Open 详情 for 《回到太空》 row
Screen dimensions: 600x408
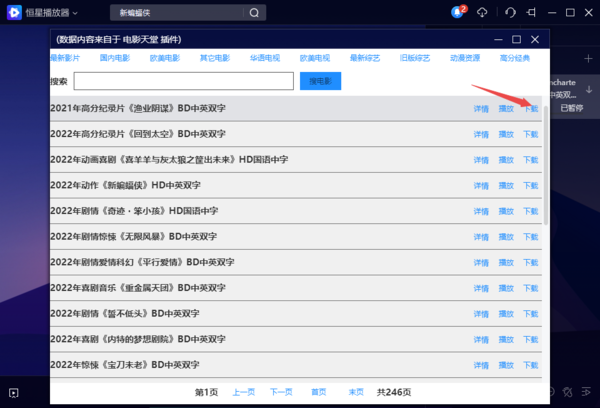(481, 134)
